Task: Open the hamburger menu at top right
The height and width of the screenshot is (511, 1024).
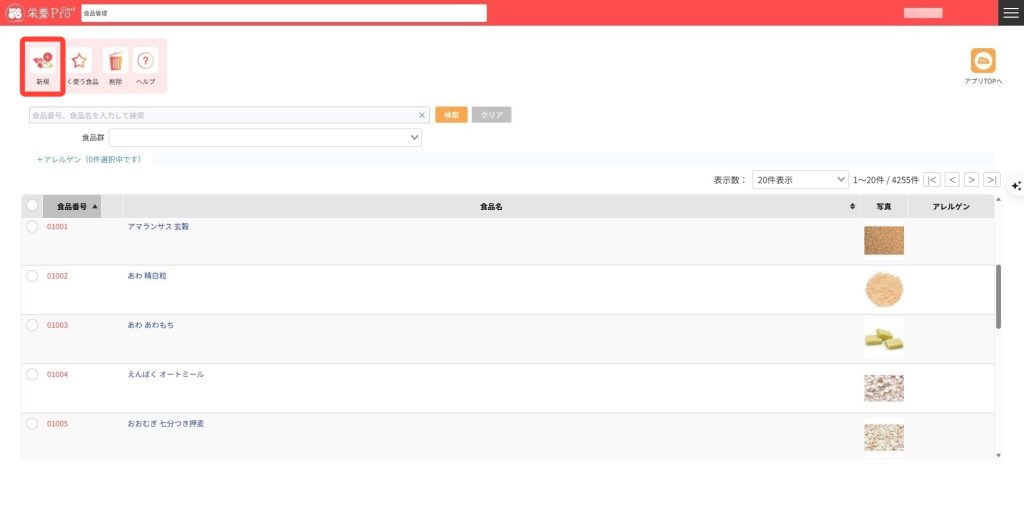Action: pos(1011,12)
